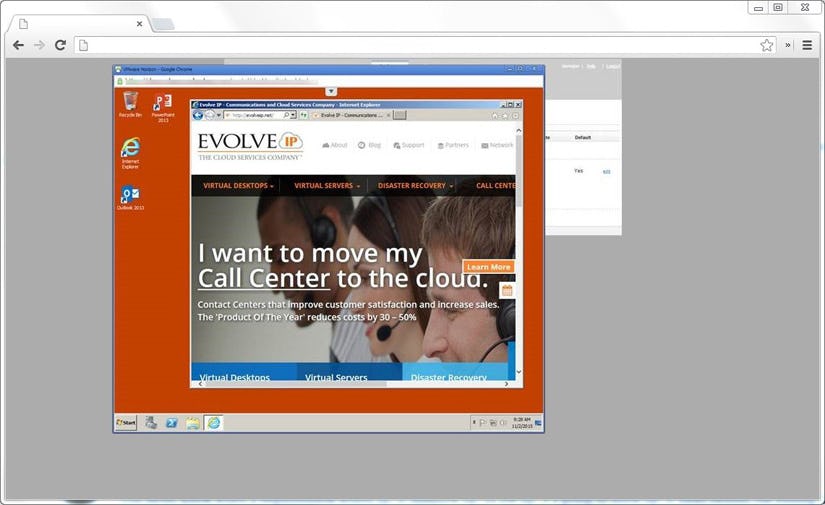The image size is (825, 505).
Task: Open the PowerPoint 2013 desktop shortcut
Action: pyautogui.click(x=163, y=107)
